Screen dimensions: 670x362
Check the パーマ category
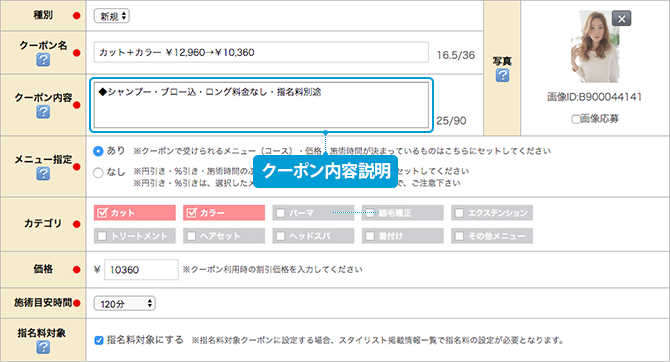pos(313,213)
